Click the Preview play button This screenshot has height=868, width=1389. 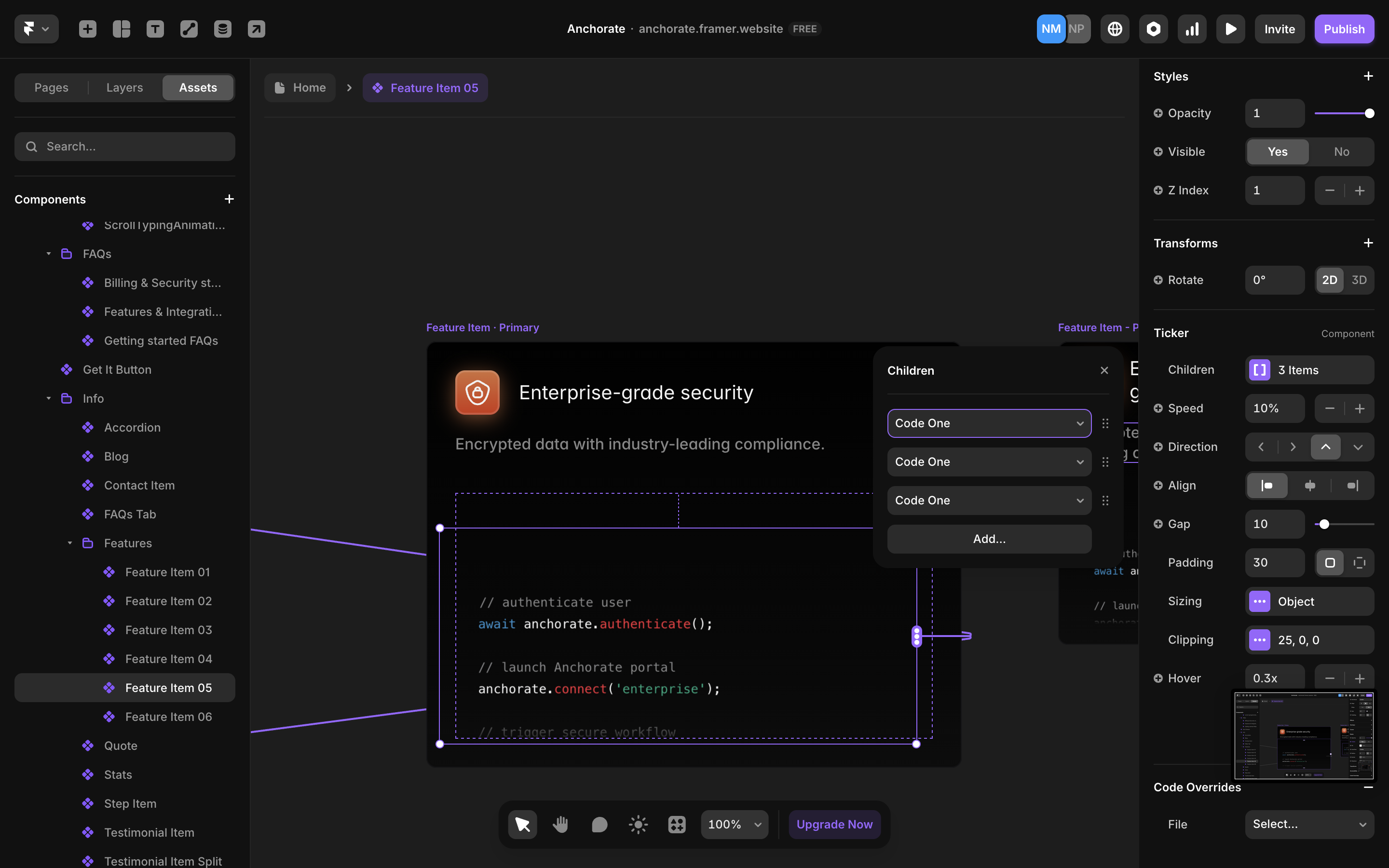(1230, 29)
